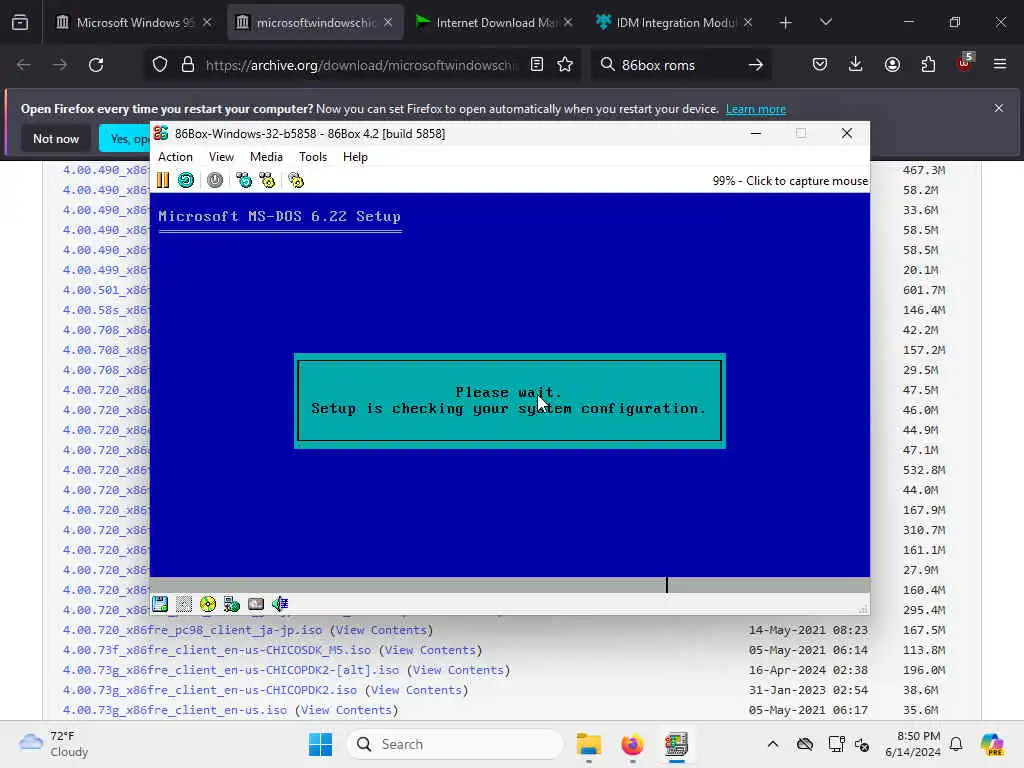This screenshot has width=1024, height=768.
Task: Open the Action menu in 86Box
Action: click(x=175, y=157)
